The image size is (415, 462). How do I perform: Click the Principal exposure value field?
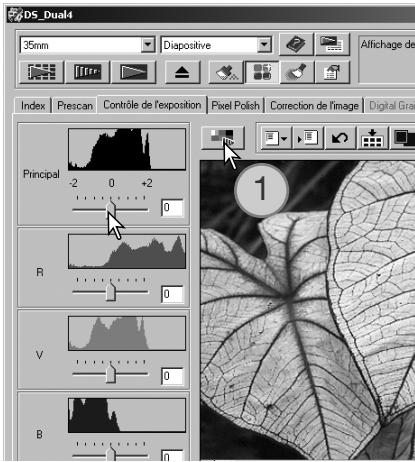(172, 208)
